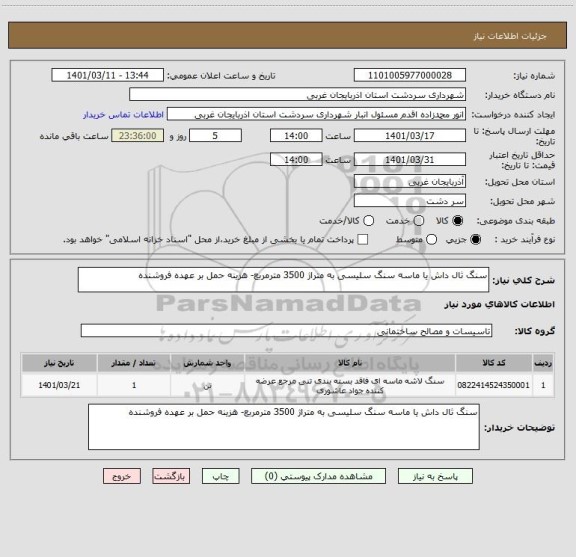Image resolution: width=576 pixels, height=557 pixels.
Task: Select the کالا radio button
Action: coord(458,221)
